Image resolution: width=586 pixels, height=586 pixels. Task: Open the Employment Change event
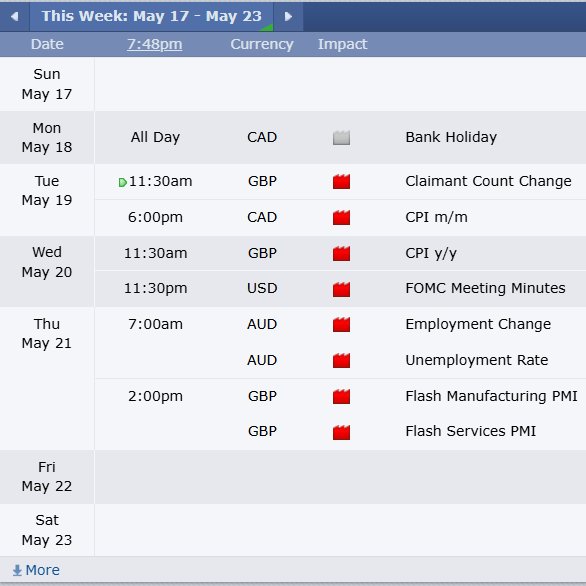tap(478, 324)
